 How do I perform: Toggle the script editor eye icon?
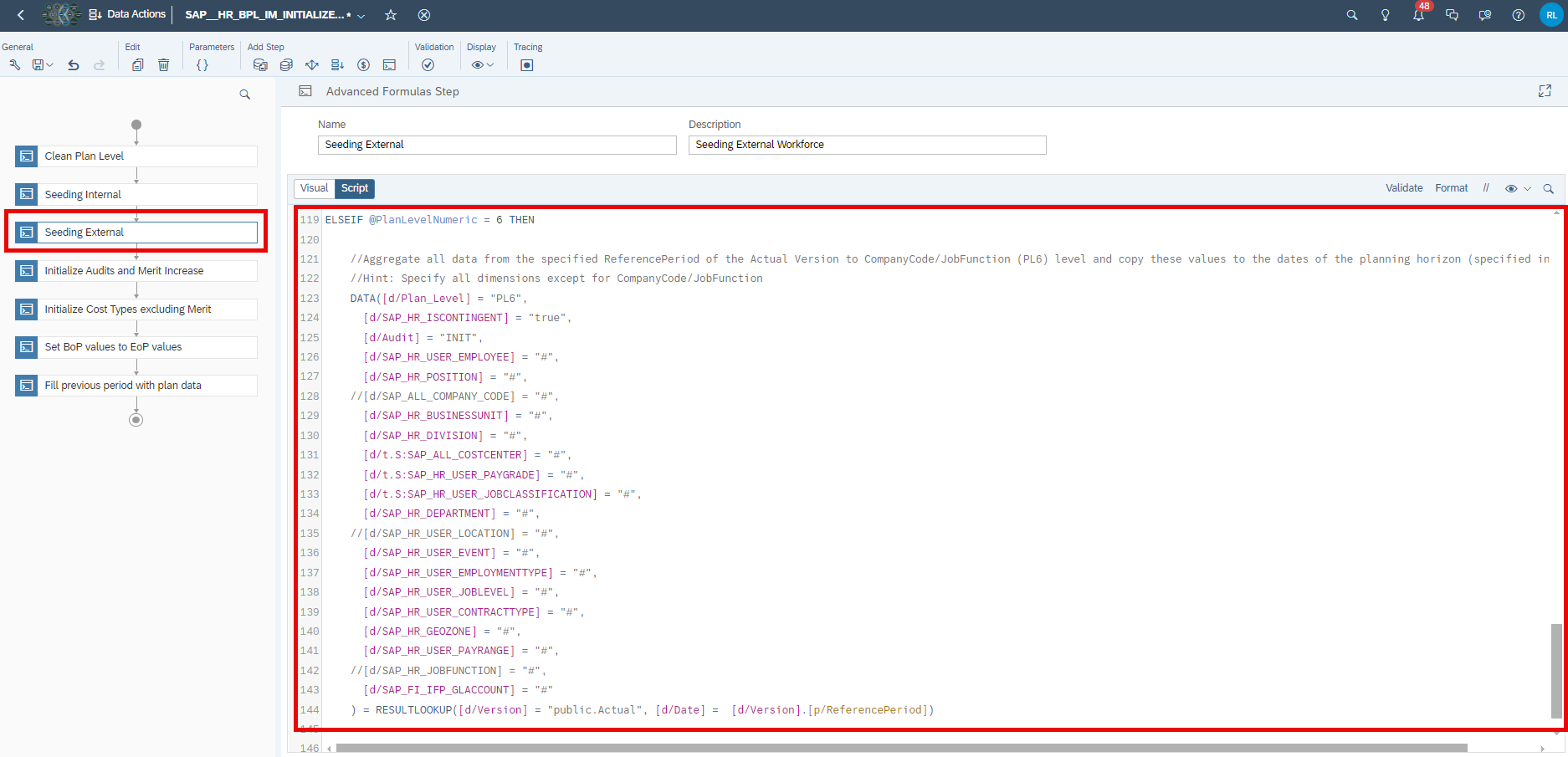(x=1511, y=189)
